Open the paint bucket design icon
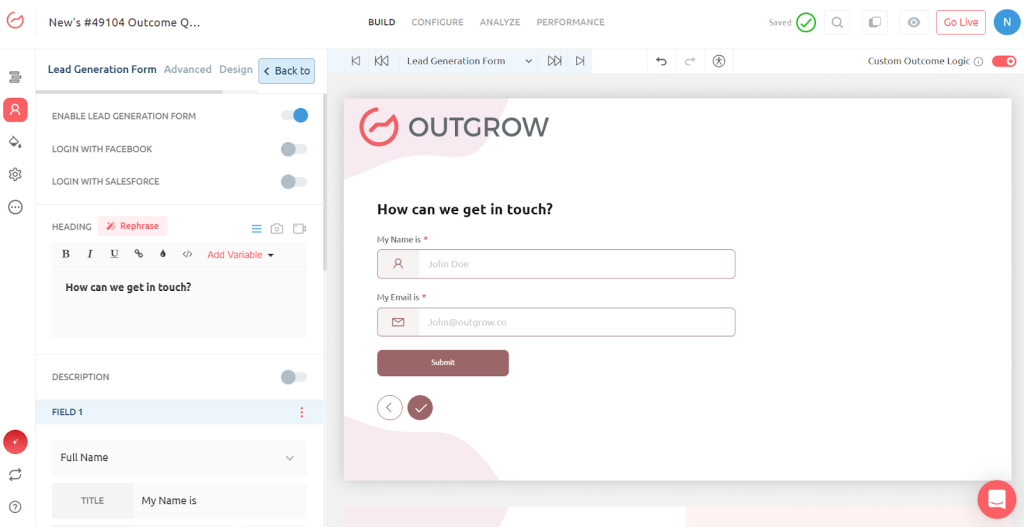 (x=15, y=142)
